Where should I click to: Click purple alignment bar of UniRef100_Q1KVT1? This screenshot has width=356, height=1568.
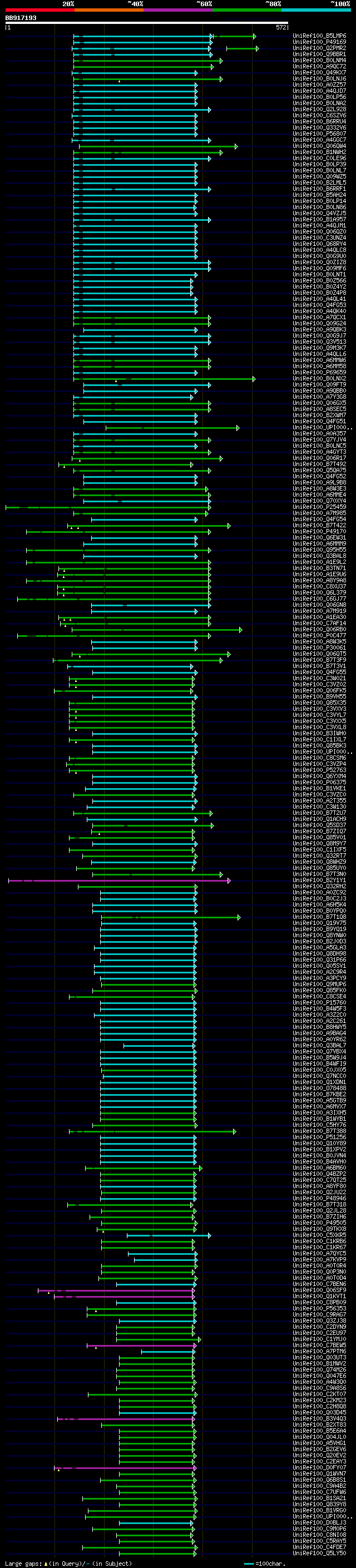coord(124,1297)
